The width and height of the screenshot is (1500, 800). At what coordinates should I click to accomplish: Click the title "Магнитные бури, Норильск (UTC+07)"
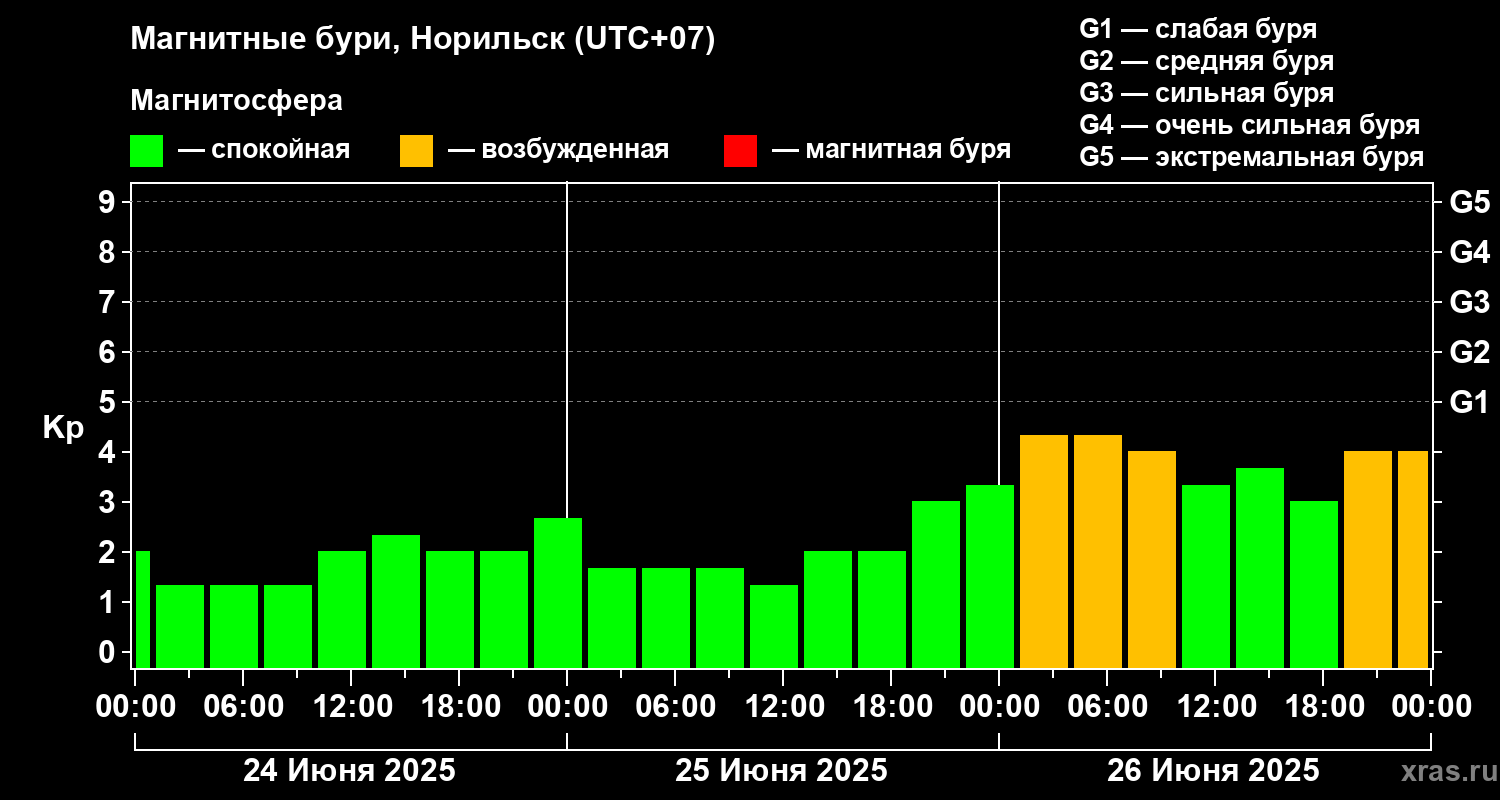pyautogui.click(x=423, y=40)
